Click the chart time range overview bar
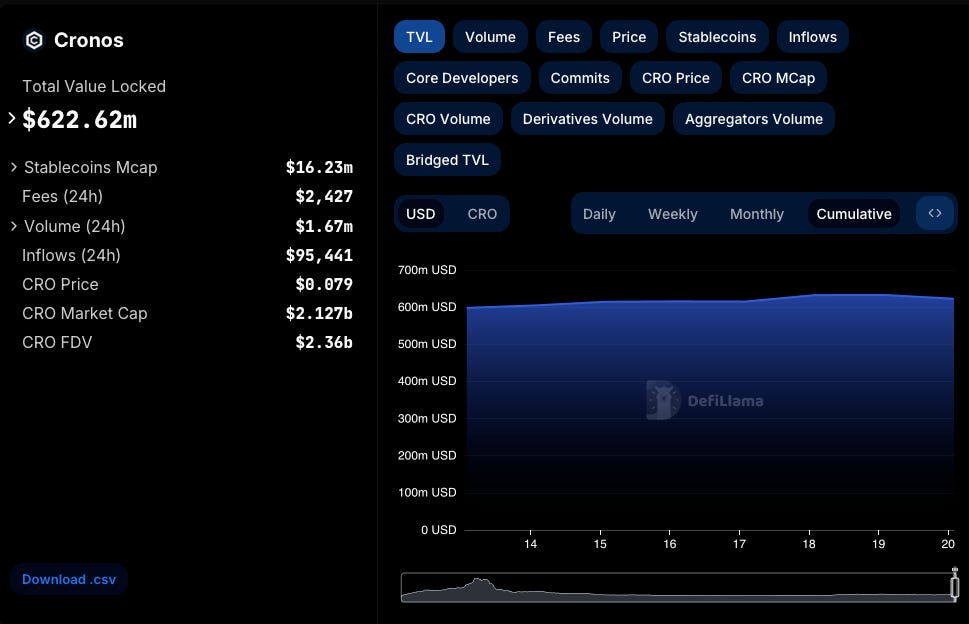Image resolution: width=969 pixels, height=624 pixels. pyautogui.click(x=677, y=587)
